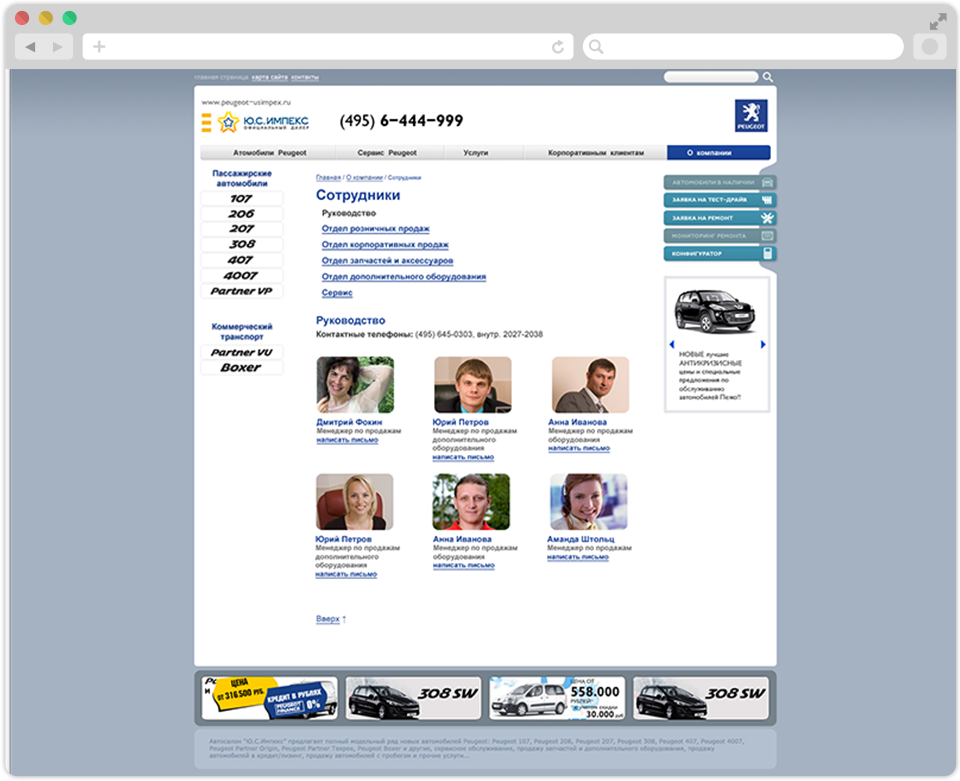
Task: Click the browser search bar magnifier icon
Action: pyautogui.click(x=596, y=47)
